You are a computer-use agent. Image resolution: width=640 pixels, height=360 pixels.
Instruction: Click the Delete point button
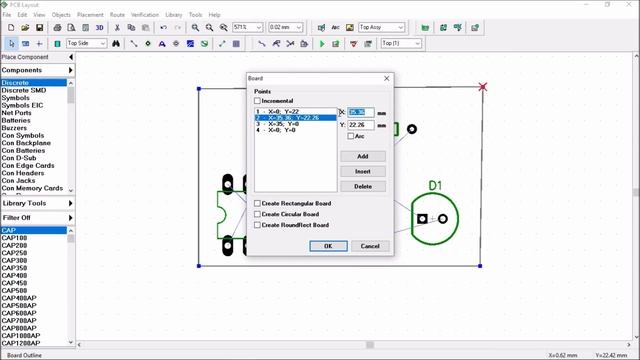pyautogui.click(x=363, y=187)
